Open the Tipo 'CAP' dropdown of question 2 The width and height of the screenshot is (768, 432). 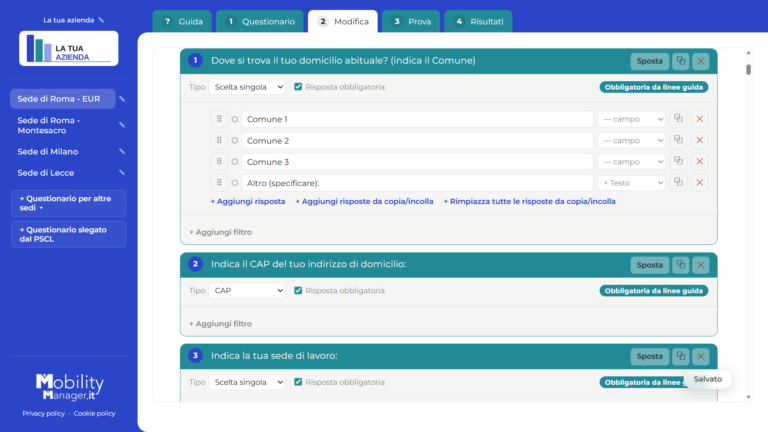[247, 290]
